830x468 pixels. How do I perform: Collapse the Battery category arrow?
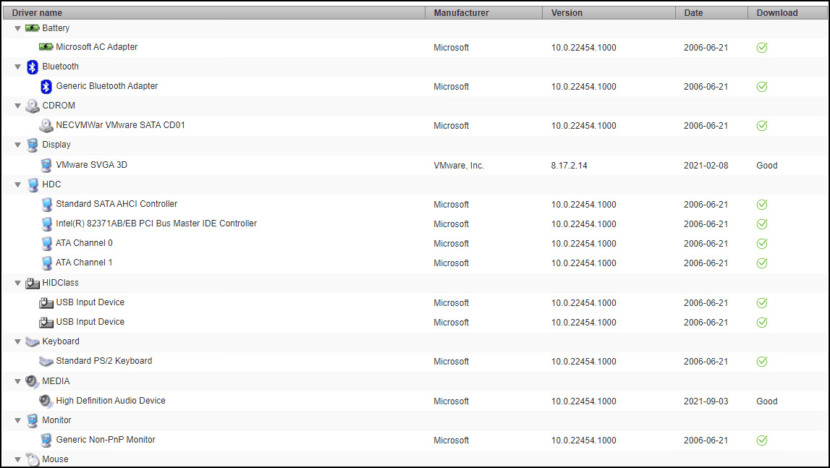pyautogui.click(x=17, y=28)
